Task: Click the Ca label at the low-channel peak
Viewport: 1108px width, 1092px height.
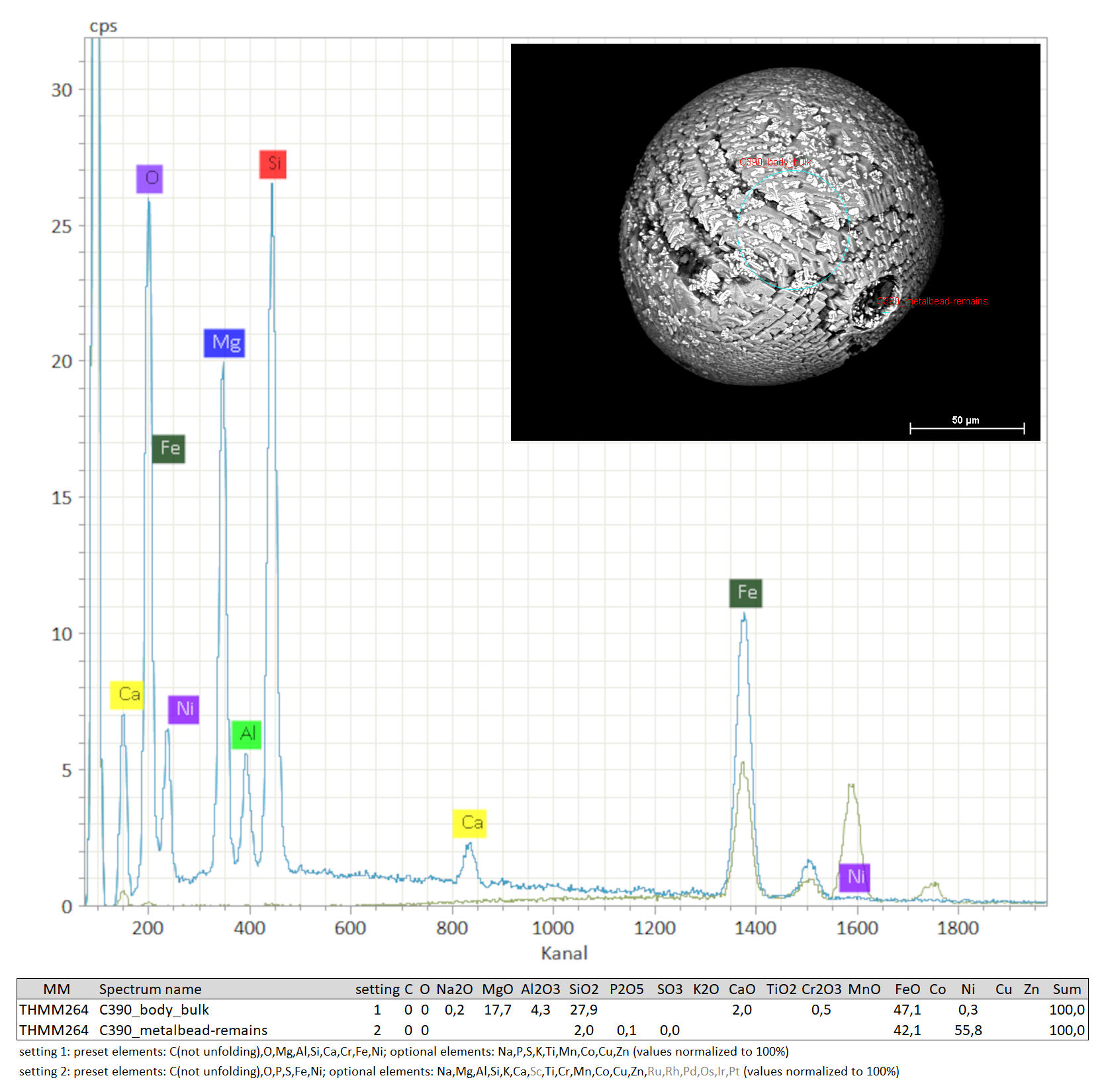Action: 127,695
